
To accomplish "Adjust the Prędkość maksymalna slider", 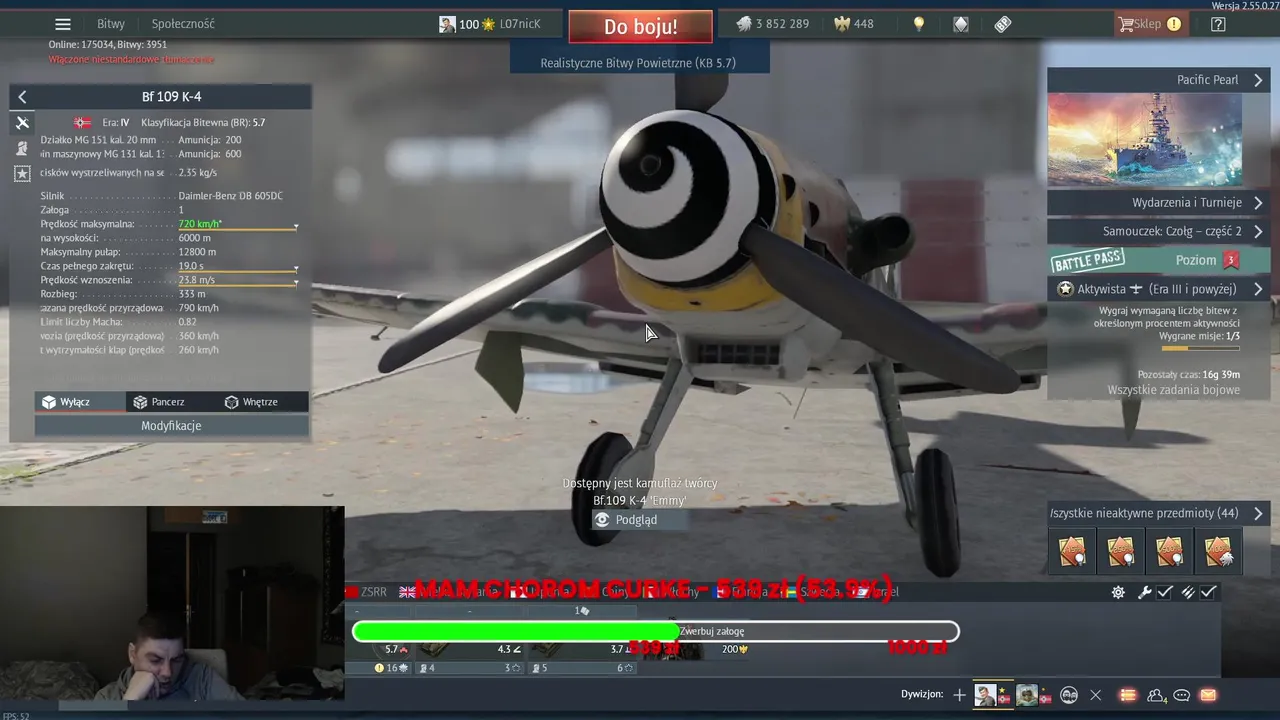I will tap(238, 228).
